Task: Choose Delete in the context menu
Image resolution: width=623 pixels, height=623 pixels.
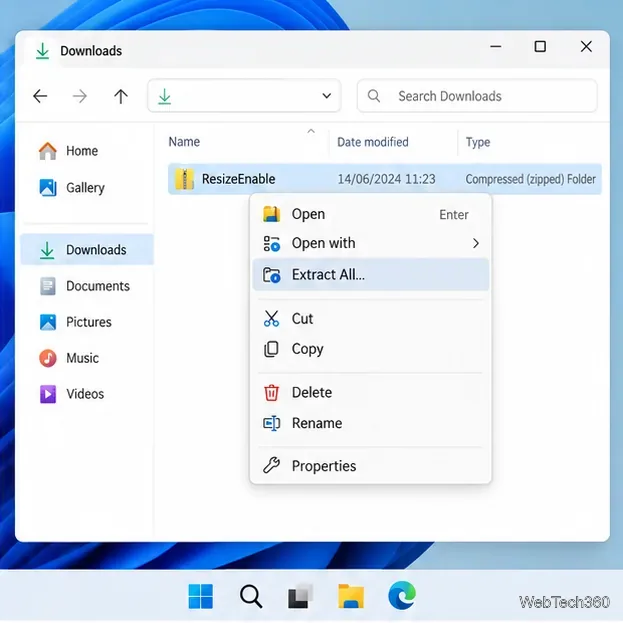Action: click(x=370, y=393)
